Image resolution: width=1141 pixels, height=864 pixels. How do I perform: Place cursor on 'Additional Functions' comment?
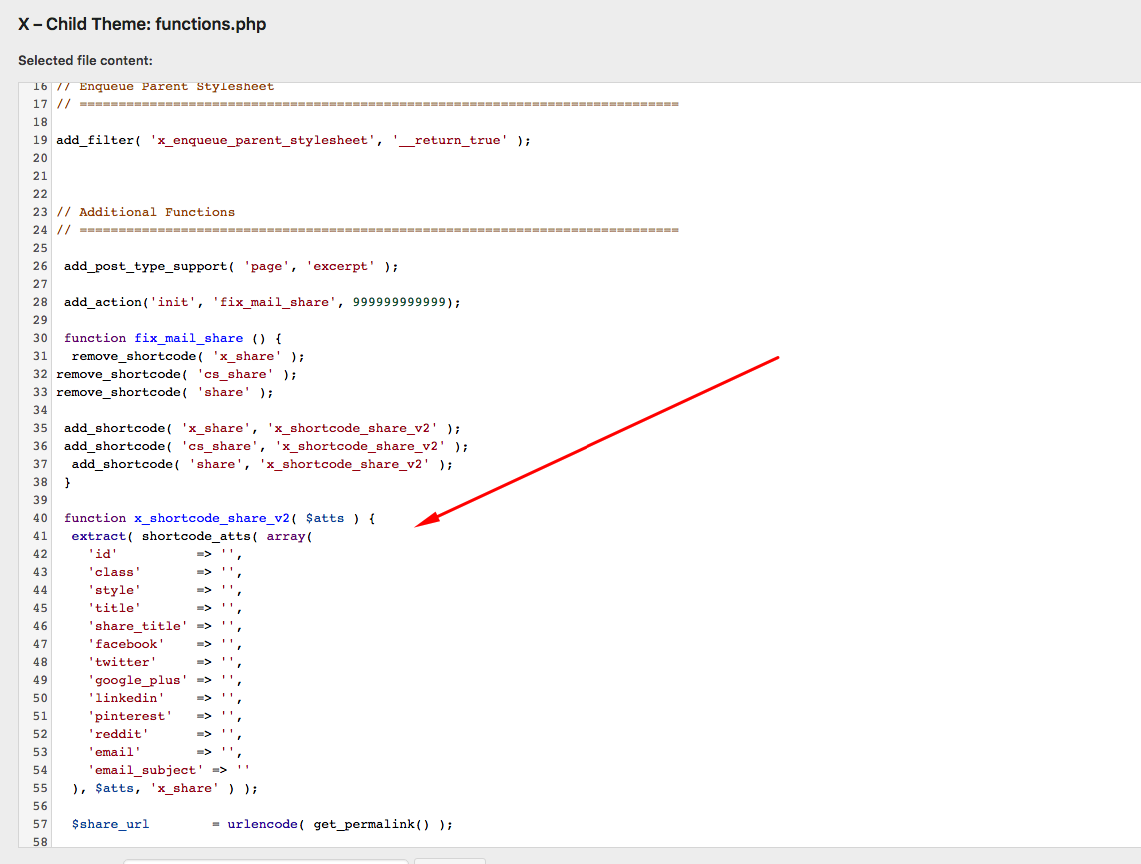[x=156, y=212]
